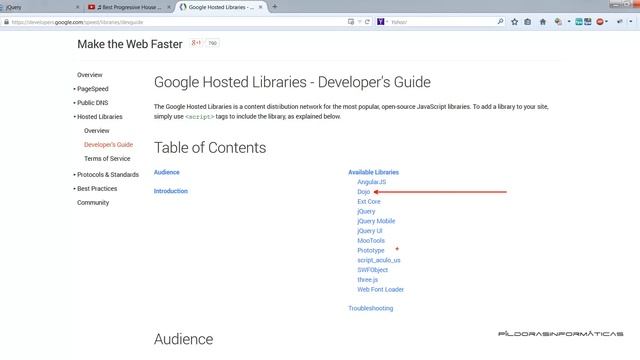Expand the Best Practices sidebar section
The image size is (640, 360).
click(97, 189)
